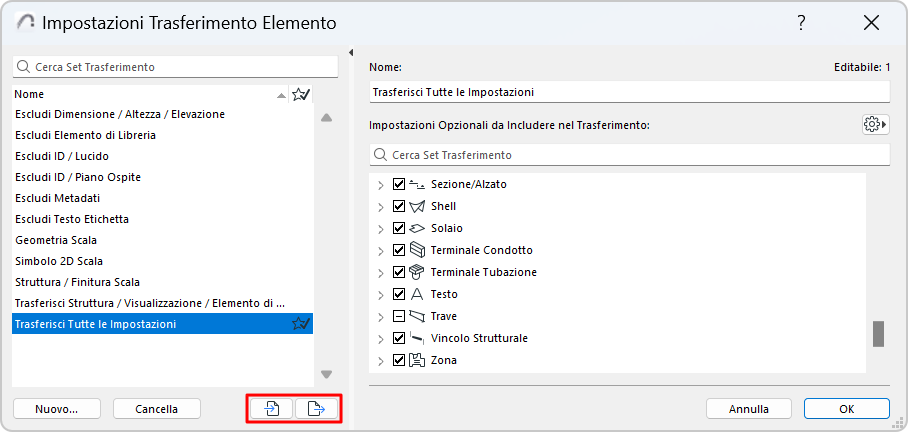This screenshot has height=432, width=908.
Task: Click the Shell element type icon
Action: point(418,206)
